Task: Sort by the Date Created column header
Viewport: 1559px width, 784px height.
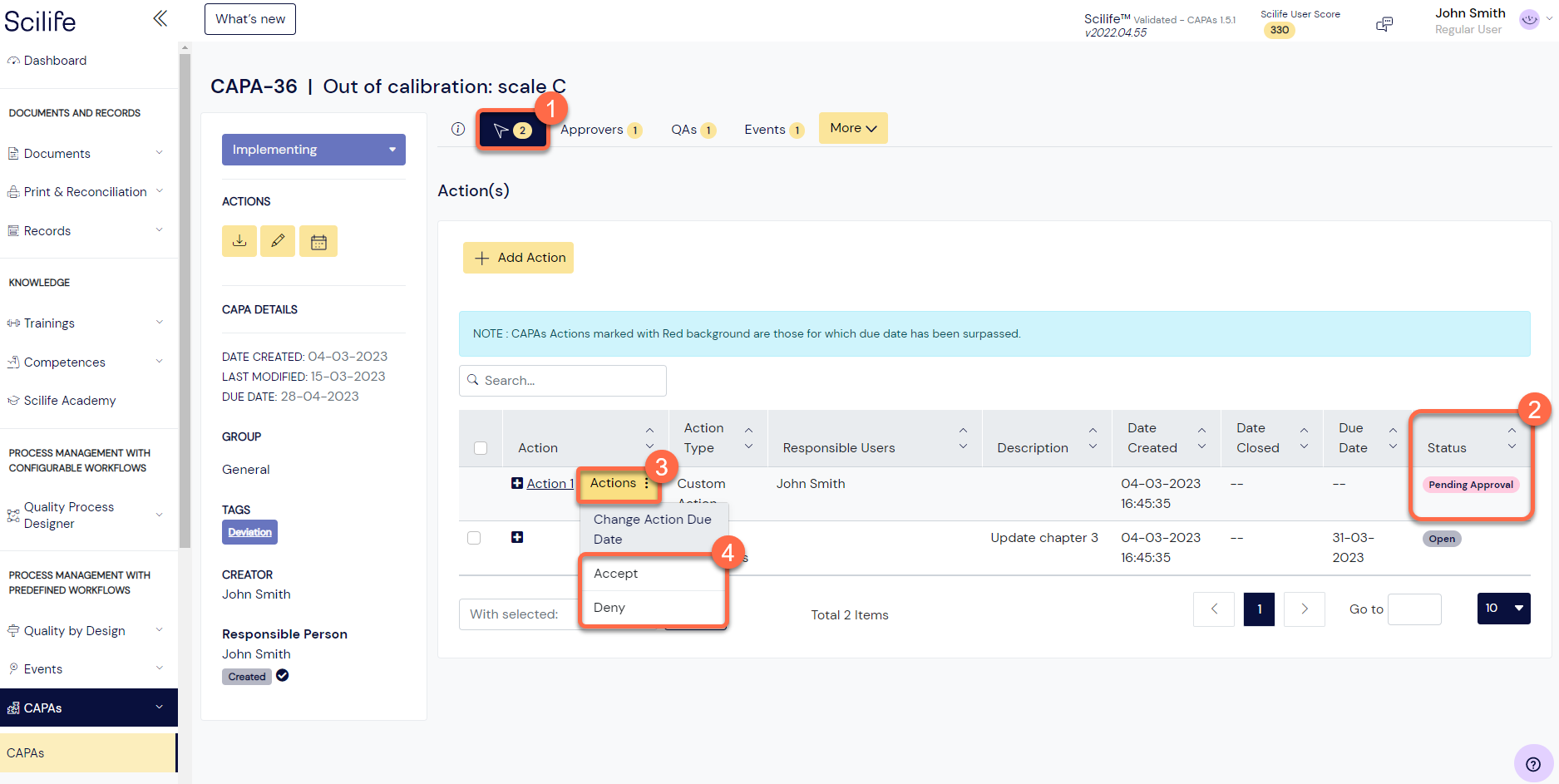Action: coord(1167,439)
